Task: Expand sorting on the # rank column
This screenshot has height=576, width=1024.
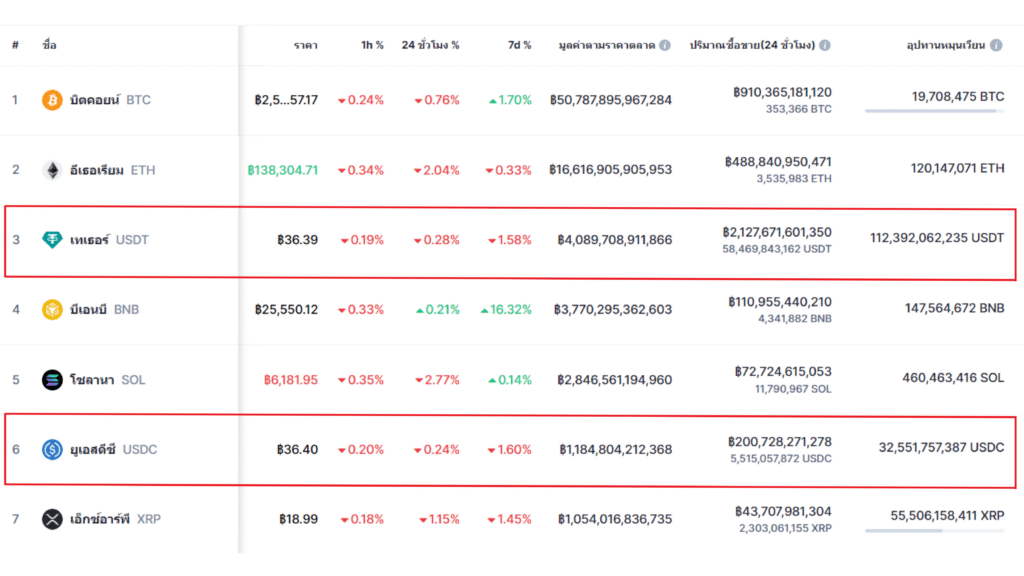Action: pyautogui.click(x=14, y=44)
